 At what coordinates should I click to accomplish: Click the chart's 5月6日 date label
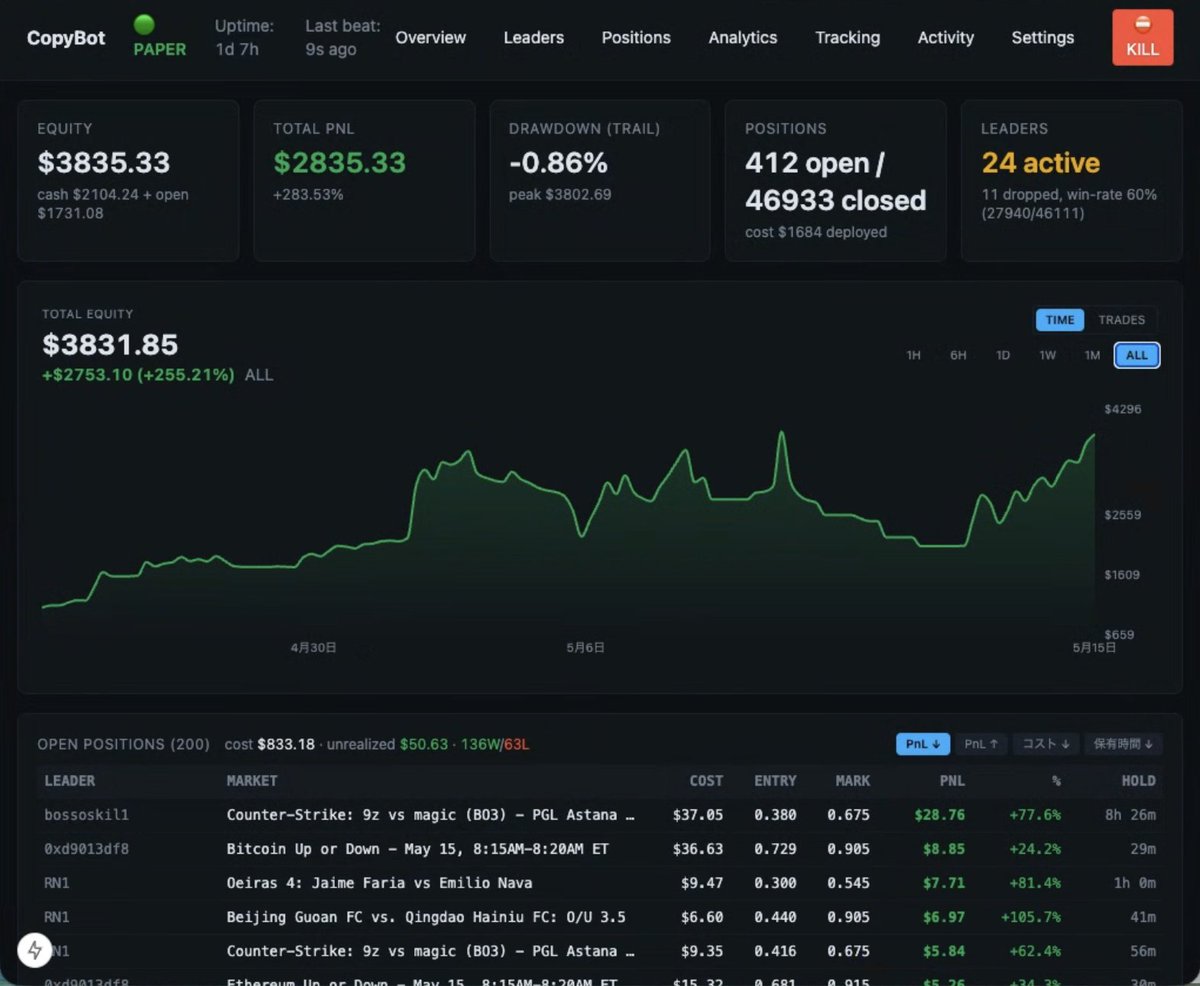(586, 648)
